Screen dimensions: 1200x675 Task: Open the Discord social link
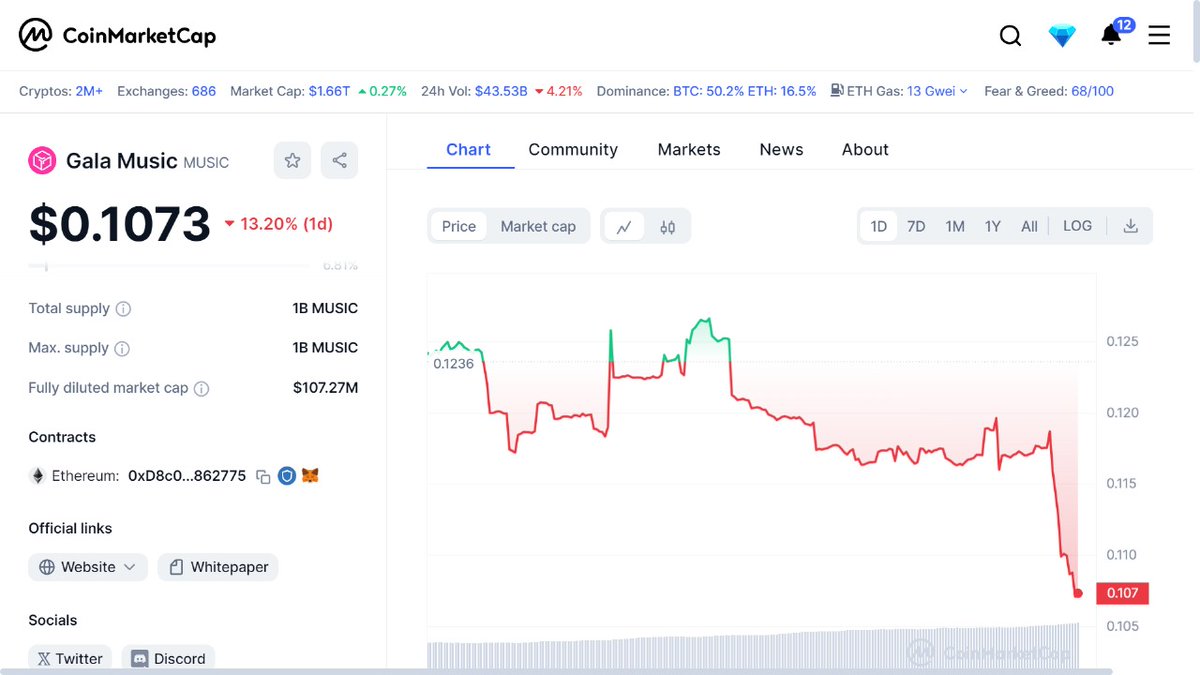pyautogui.click(x=169, y=658)
